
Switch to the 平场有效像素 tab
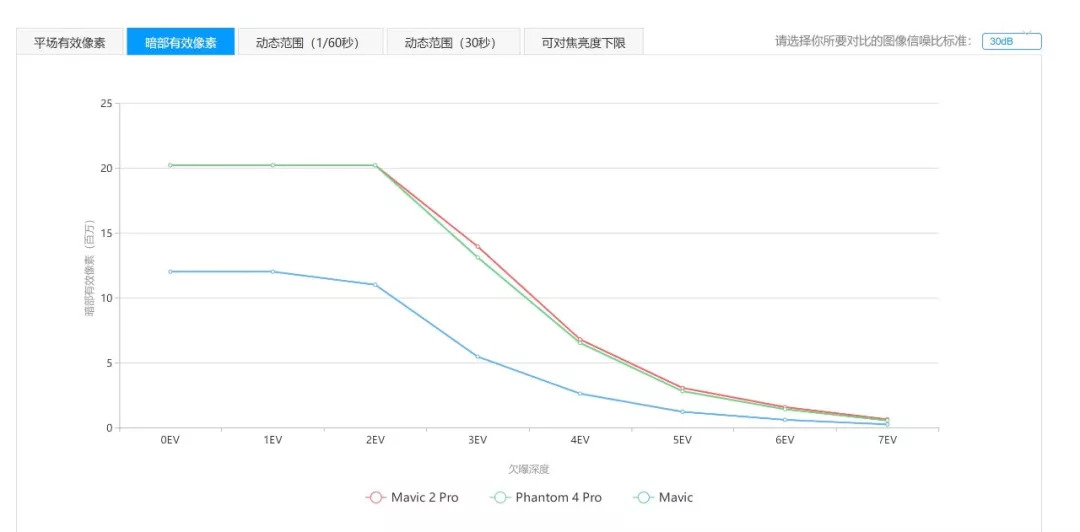tap(69, 42)
